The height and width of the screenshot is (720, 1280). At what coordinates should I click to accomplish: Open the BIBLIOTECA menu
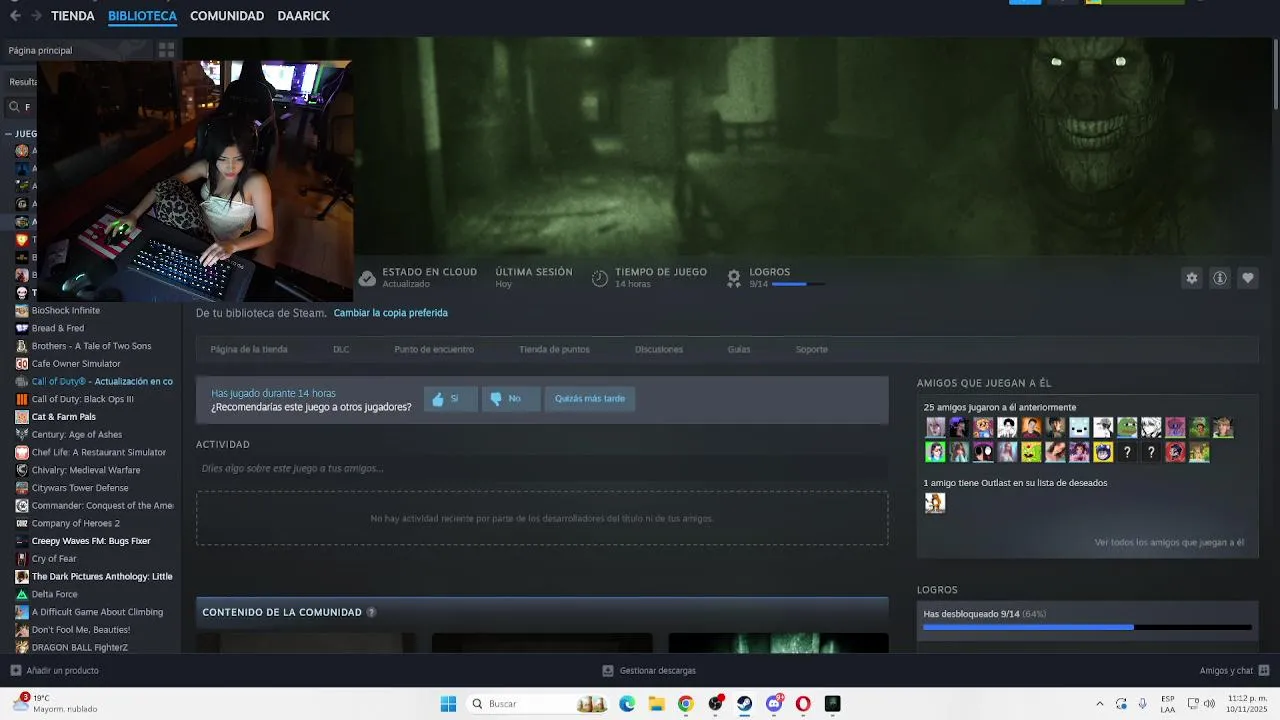point(142,16)
